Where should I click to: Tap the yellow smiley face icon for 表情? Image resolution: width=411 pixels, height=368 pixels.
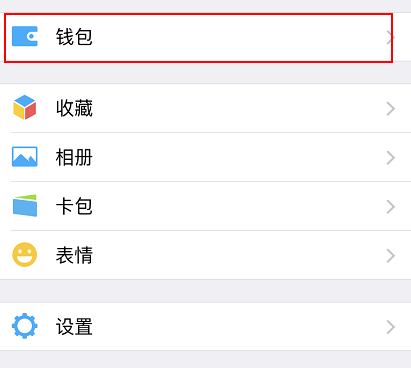point(25,255)
